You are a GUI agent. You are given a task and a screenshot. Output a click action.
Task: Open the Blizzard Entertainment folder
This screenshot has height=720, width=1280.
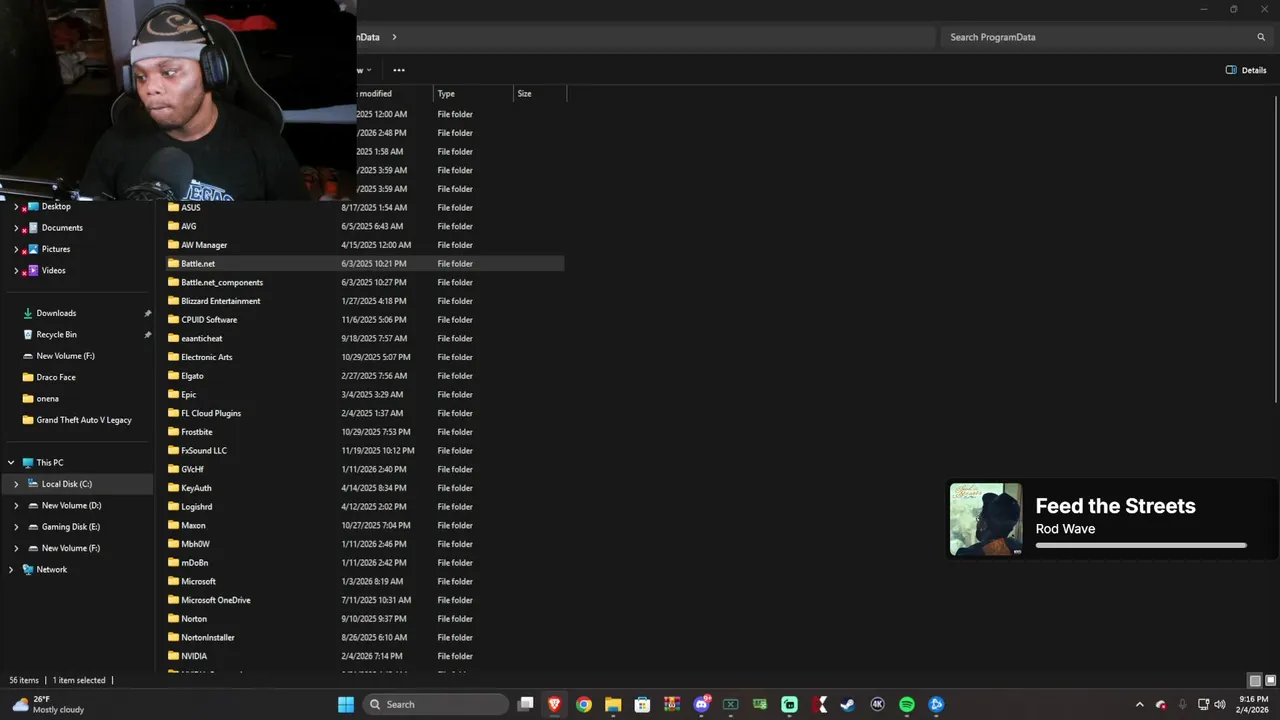pos(220,301)
